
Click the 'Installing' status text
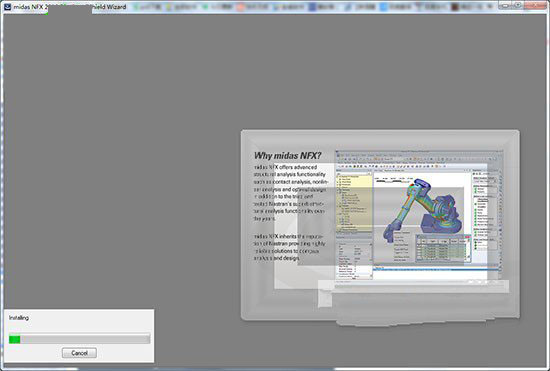[19, 318]
